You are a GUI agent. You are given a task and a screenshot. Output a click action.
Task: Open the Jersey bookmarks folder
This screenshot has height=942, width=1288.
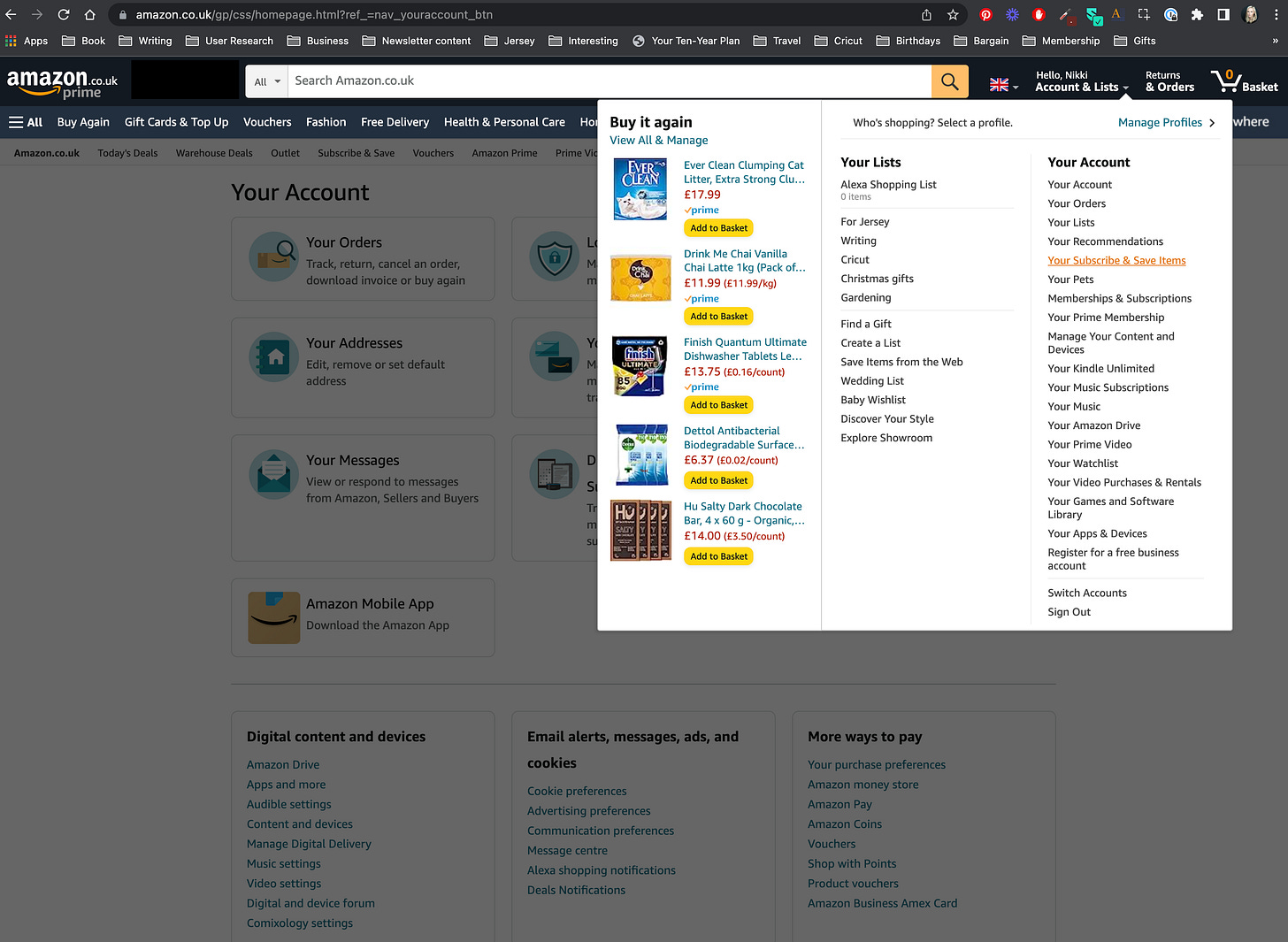click(510, 41)
